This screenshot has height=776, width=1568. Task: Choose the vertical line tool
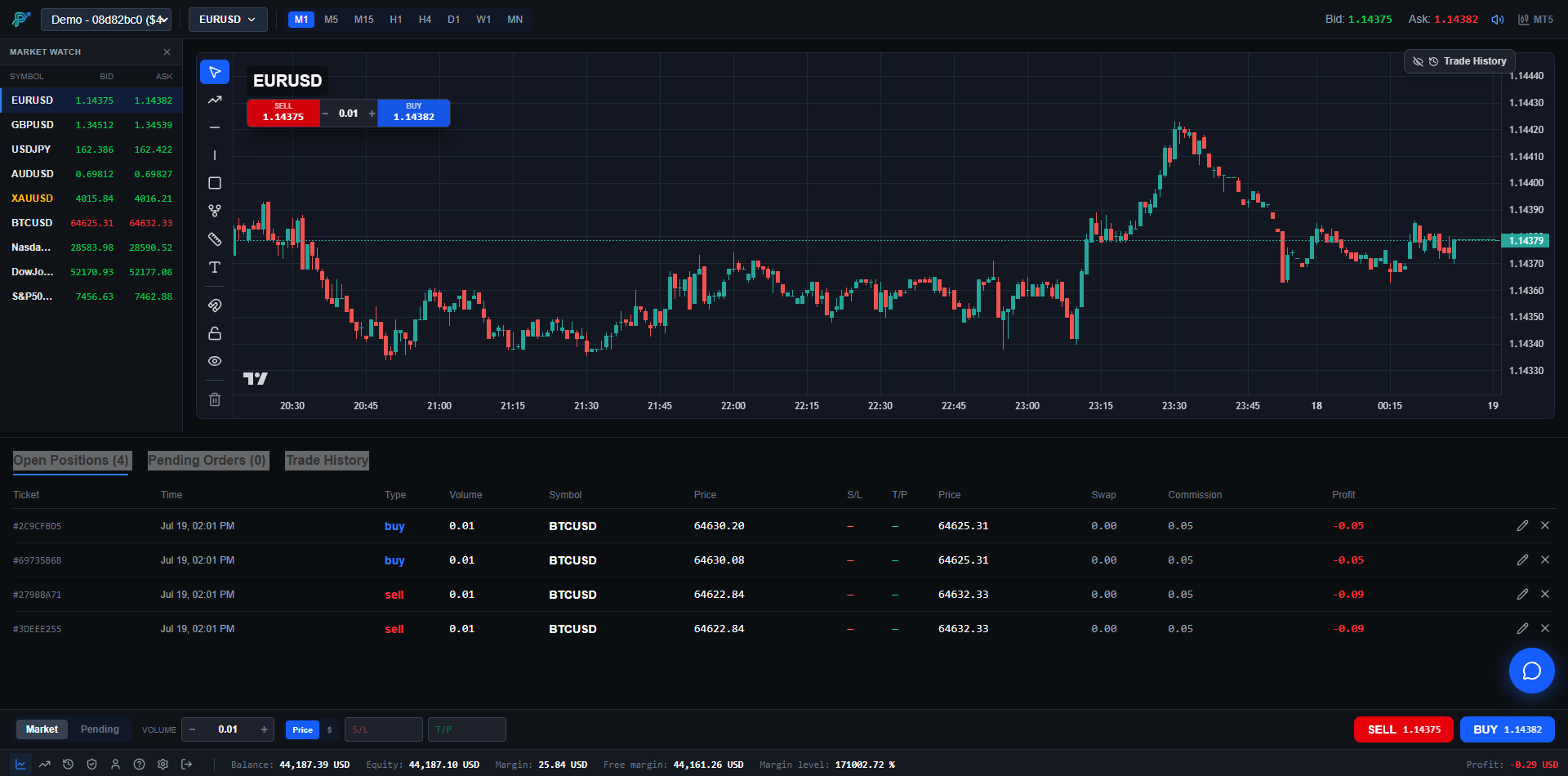[215, 155]
